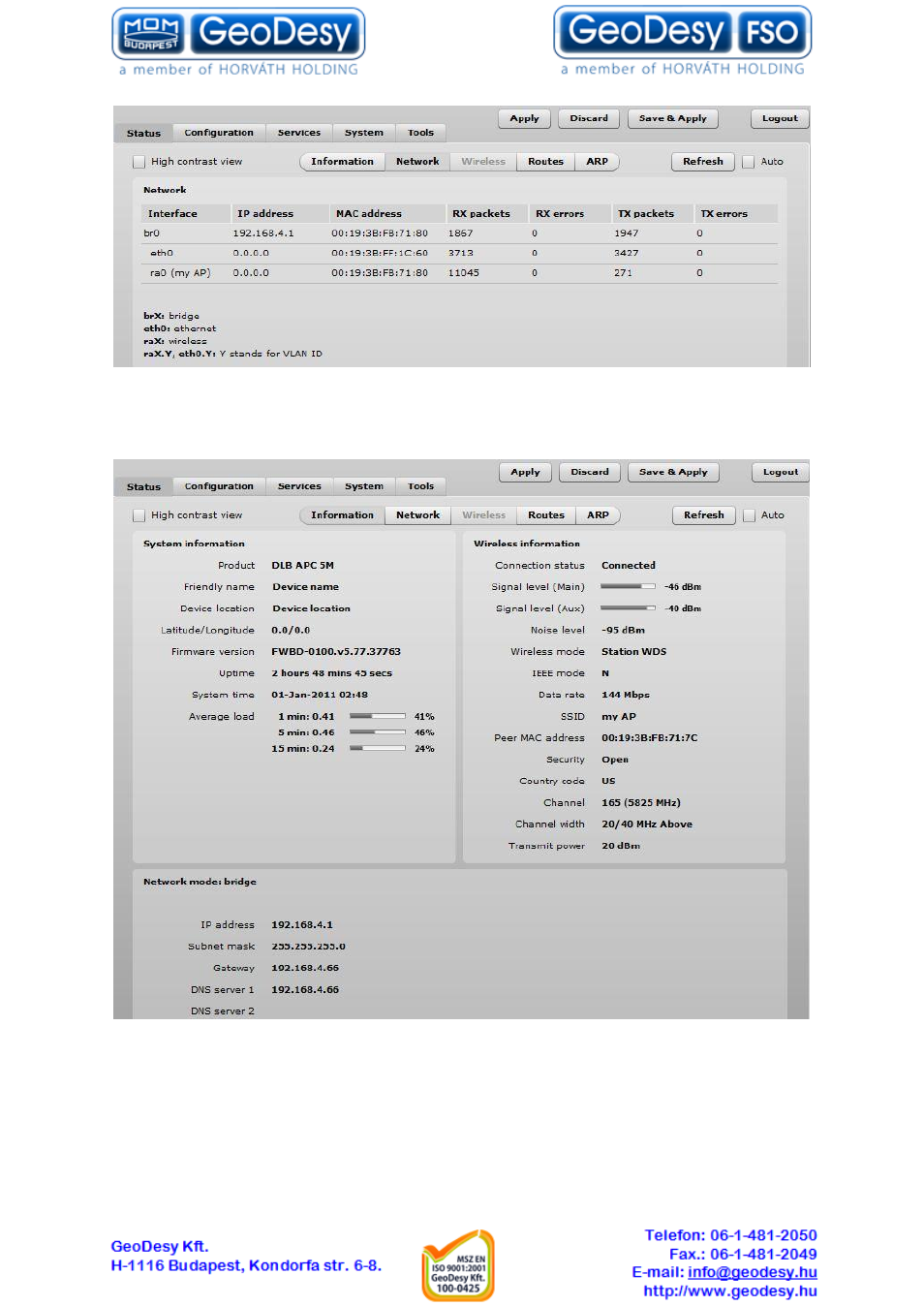Open System tab on the System information panel

tap(363, 486)
